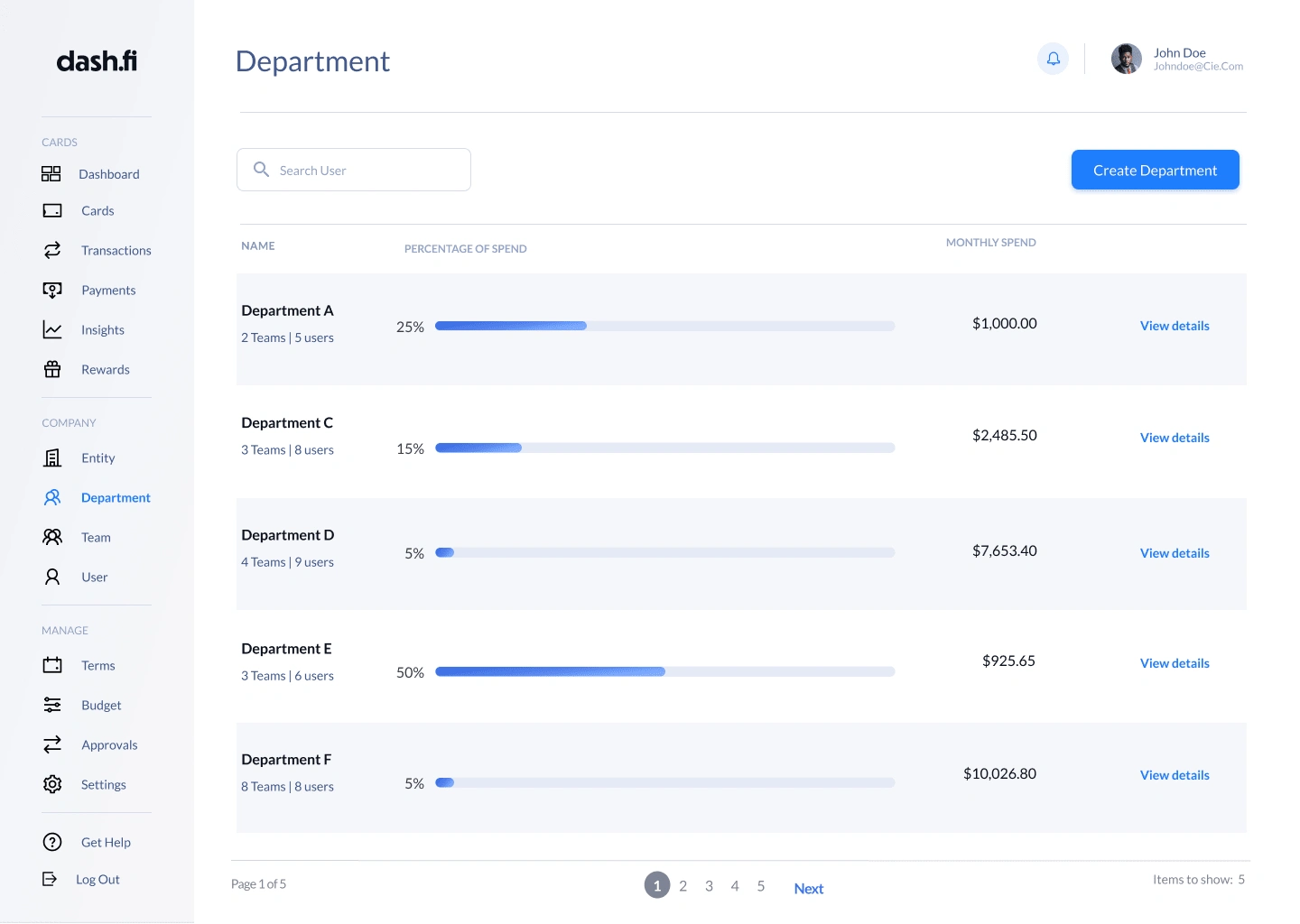This screenshot has width=1300, height=924.
Task: Open the Dashboard menu item
Action: click(x=109, y=174)
